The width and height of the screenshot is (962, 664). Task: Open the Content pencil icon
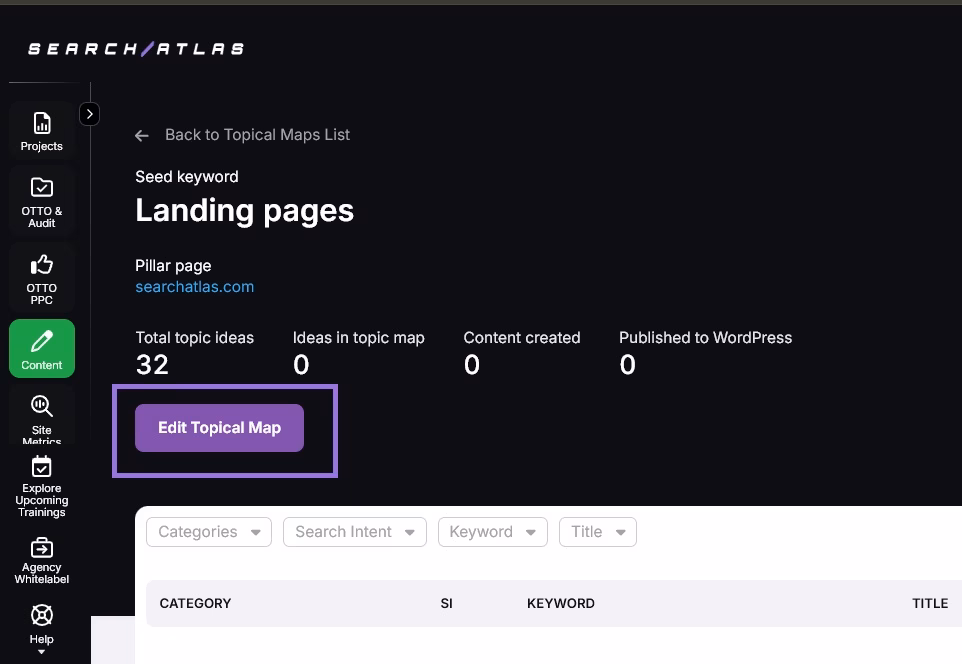(x=42, y=342)
